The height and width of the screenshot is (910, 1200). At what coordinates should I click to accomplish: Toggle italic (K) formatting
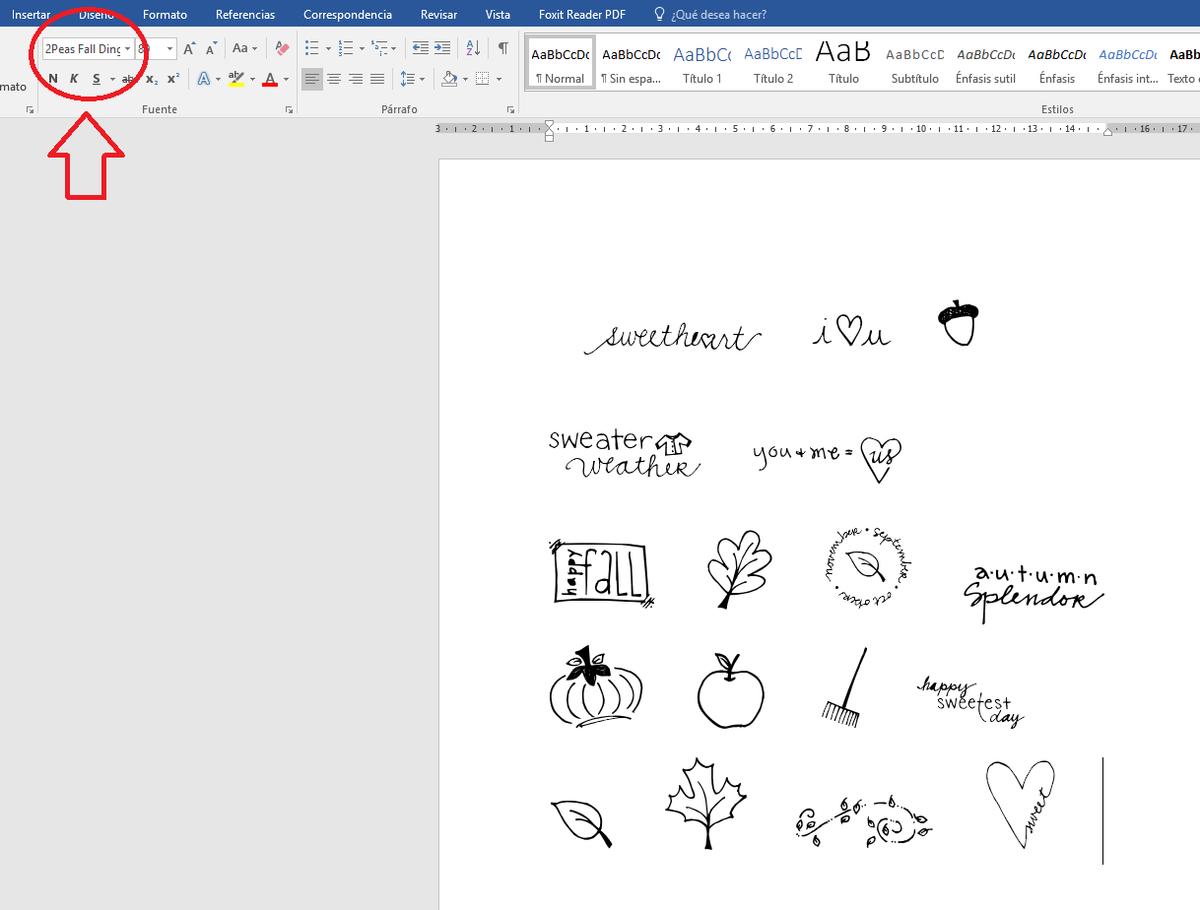click(74, 79)
